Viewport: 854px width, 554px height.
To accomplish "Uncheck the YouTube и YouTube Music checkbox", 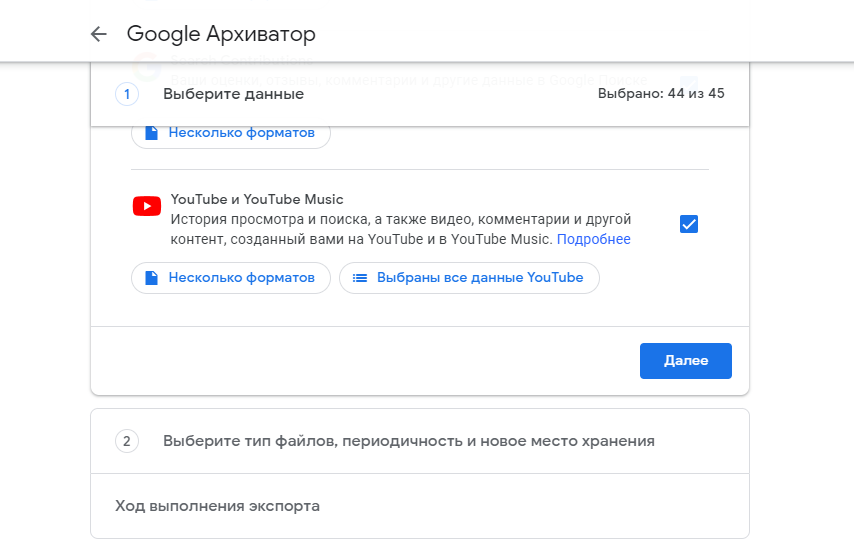I will point(689,224).
